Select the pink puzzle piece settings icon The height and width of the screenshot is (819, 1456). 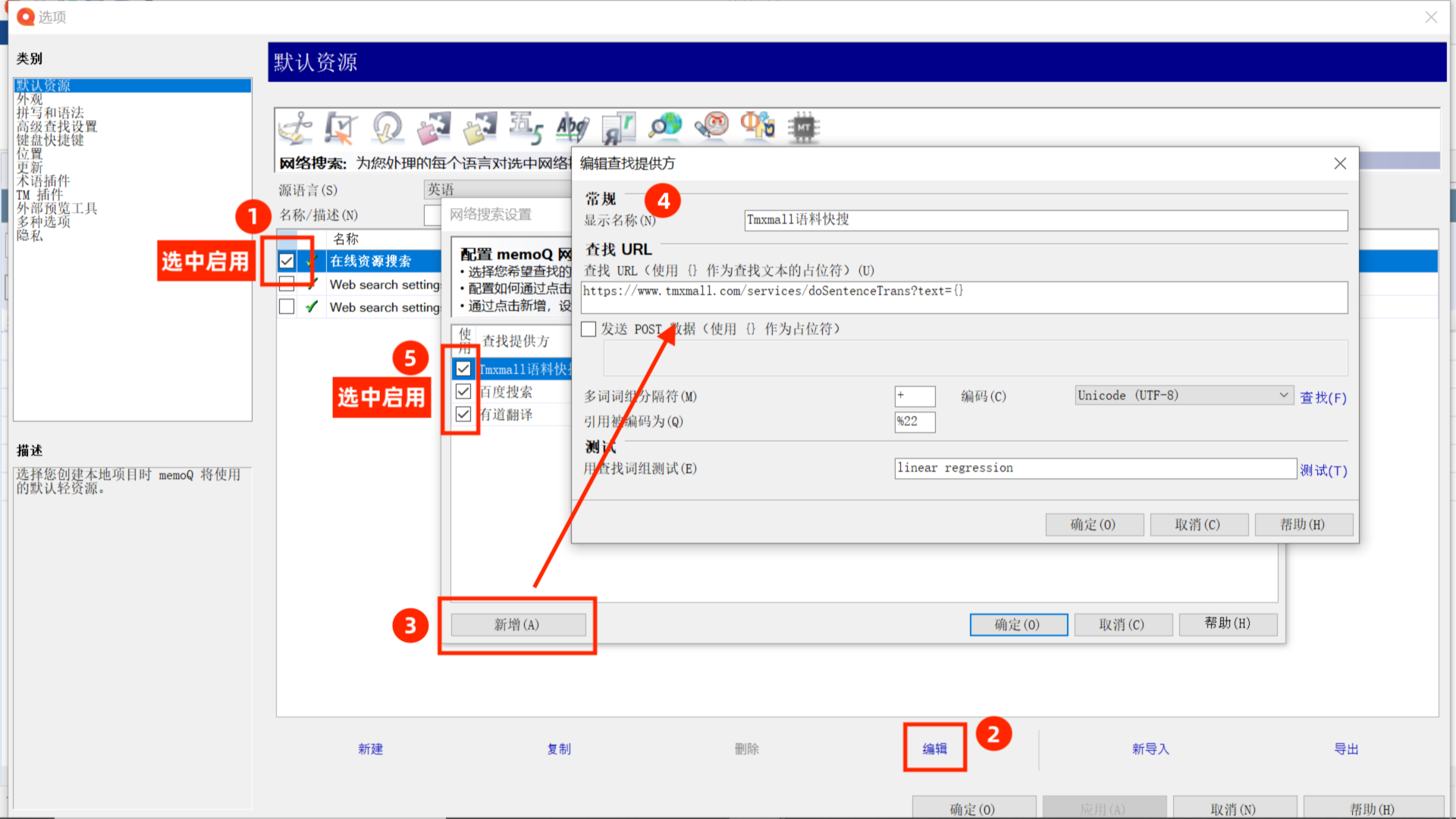click(x=434, y=127)
